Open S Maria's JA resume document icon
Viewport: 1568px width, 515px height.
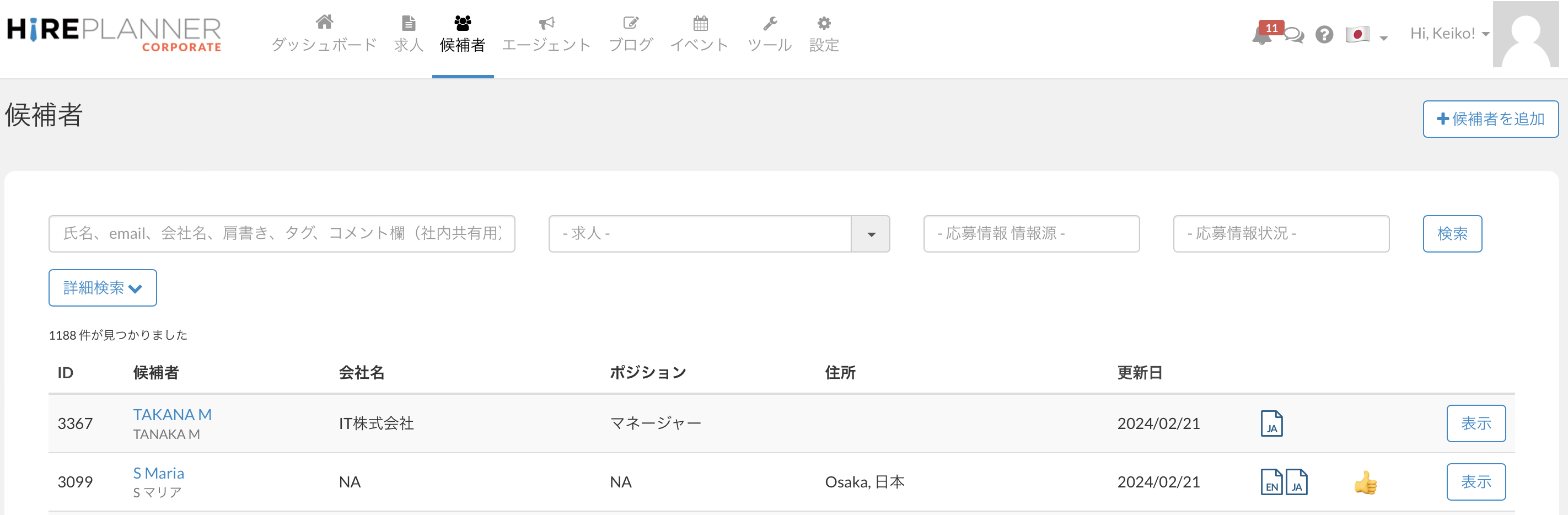(x=1297, y=482)
